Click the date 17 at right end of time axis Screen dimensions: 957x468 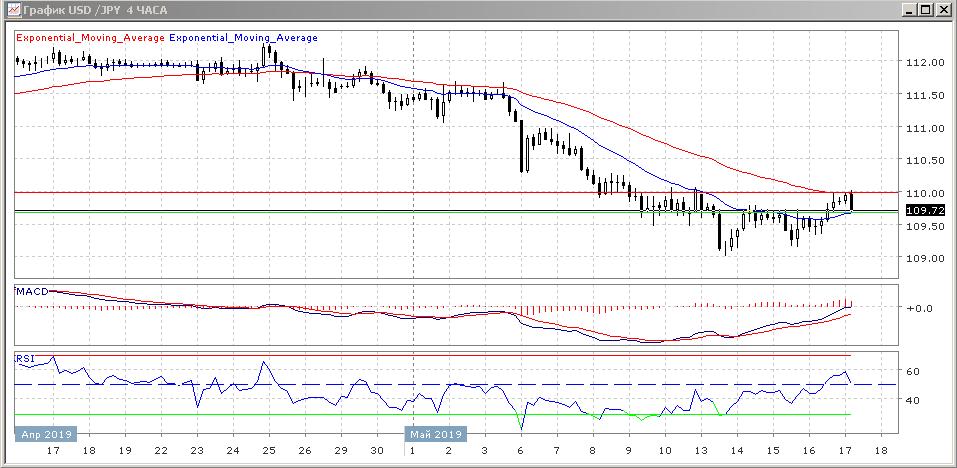pyautogui.click(x=845, y=451)
